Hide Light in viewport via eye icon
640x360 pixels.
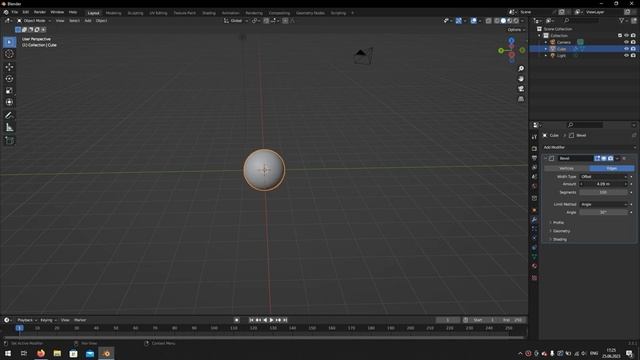(626, 55)
